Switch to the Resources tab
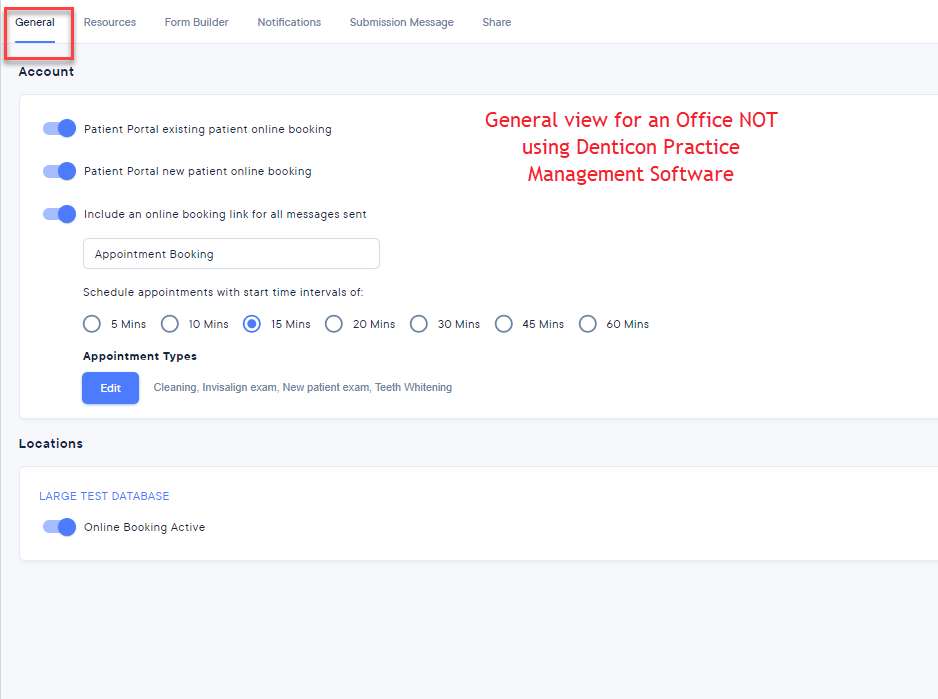Screen dimensions: 938x699 (110, 22)
